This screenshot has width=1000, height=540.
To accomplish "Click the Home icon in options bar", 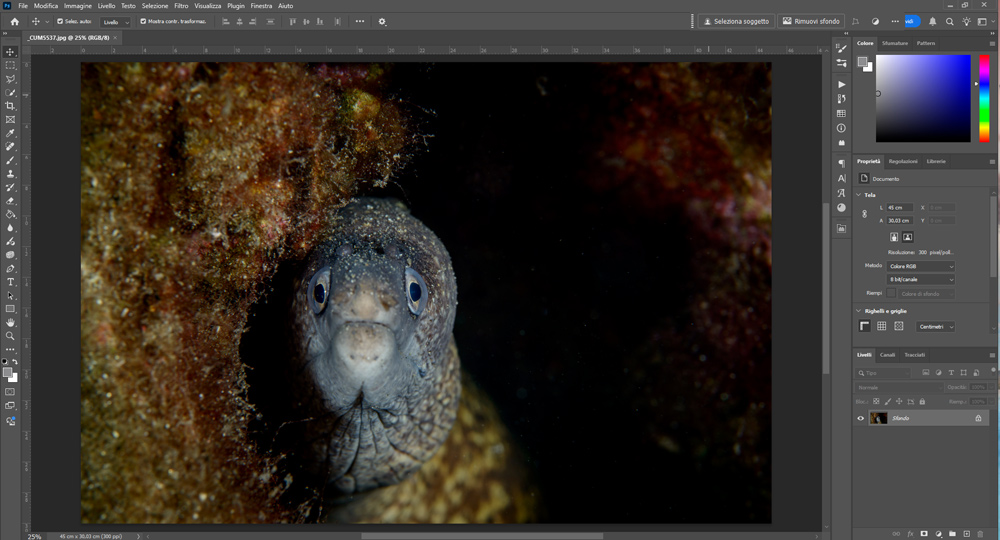I will [14, 21].
